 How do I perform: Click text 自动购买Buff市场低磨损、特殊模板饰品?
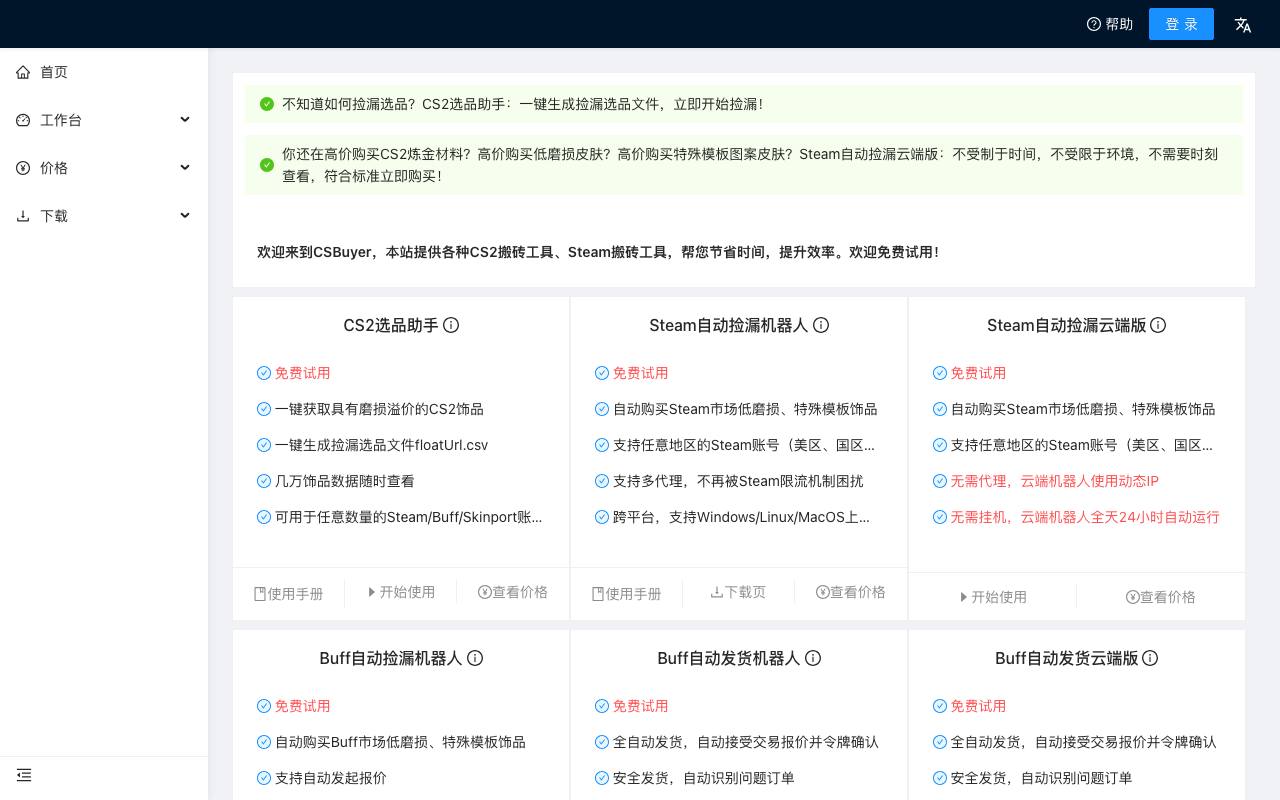(400, 742)
